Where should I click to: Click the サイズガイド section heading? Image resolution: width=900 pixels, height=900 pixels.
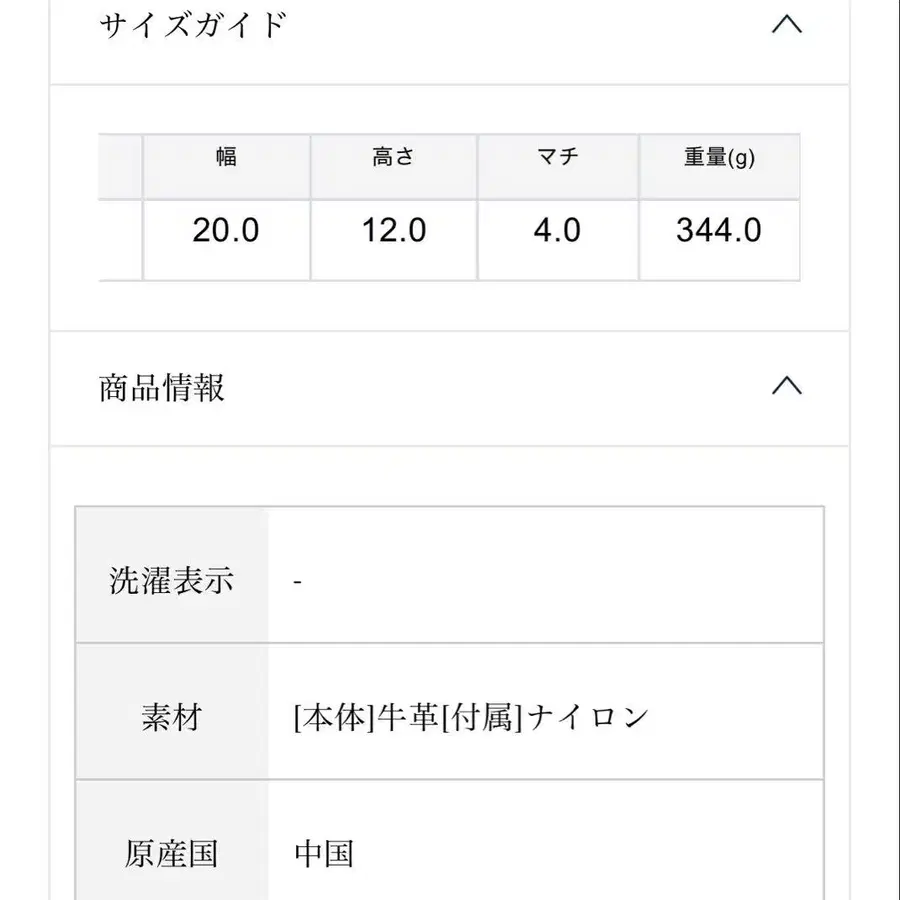tap(194, 22)
